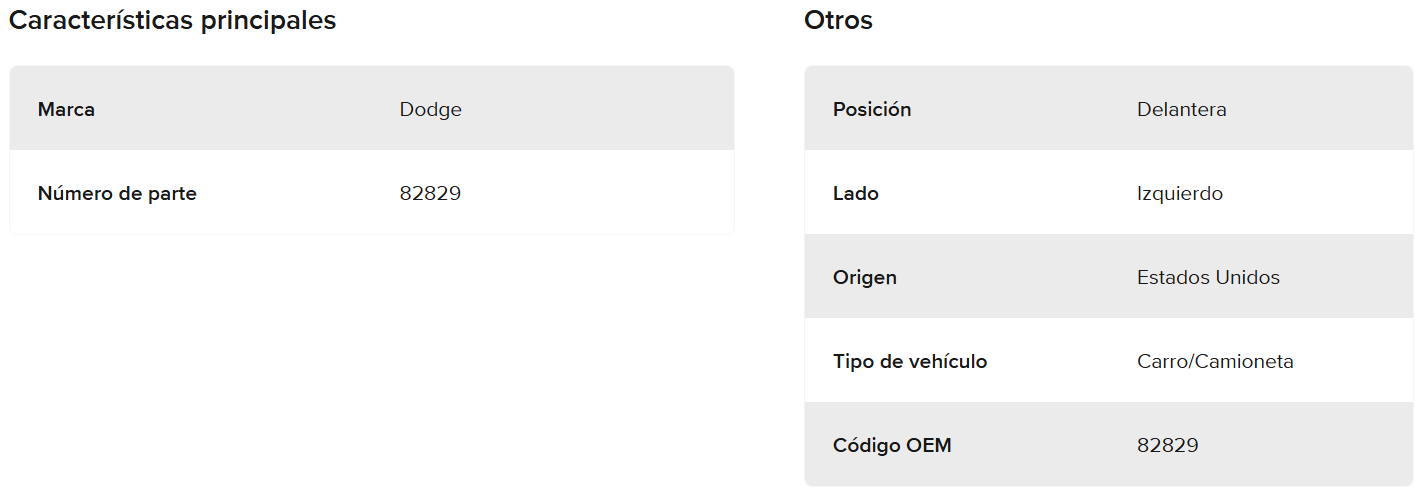Image resolution: width=1423 pixels, height=495 pixels.
Task: Select the Número de parte label
Action: [117, 193]
